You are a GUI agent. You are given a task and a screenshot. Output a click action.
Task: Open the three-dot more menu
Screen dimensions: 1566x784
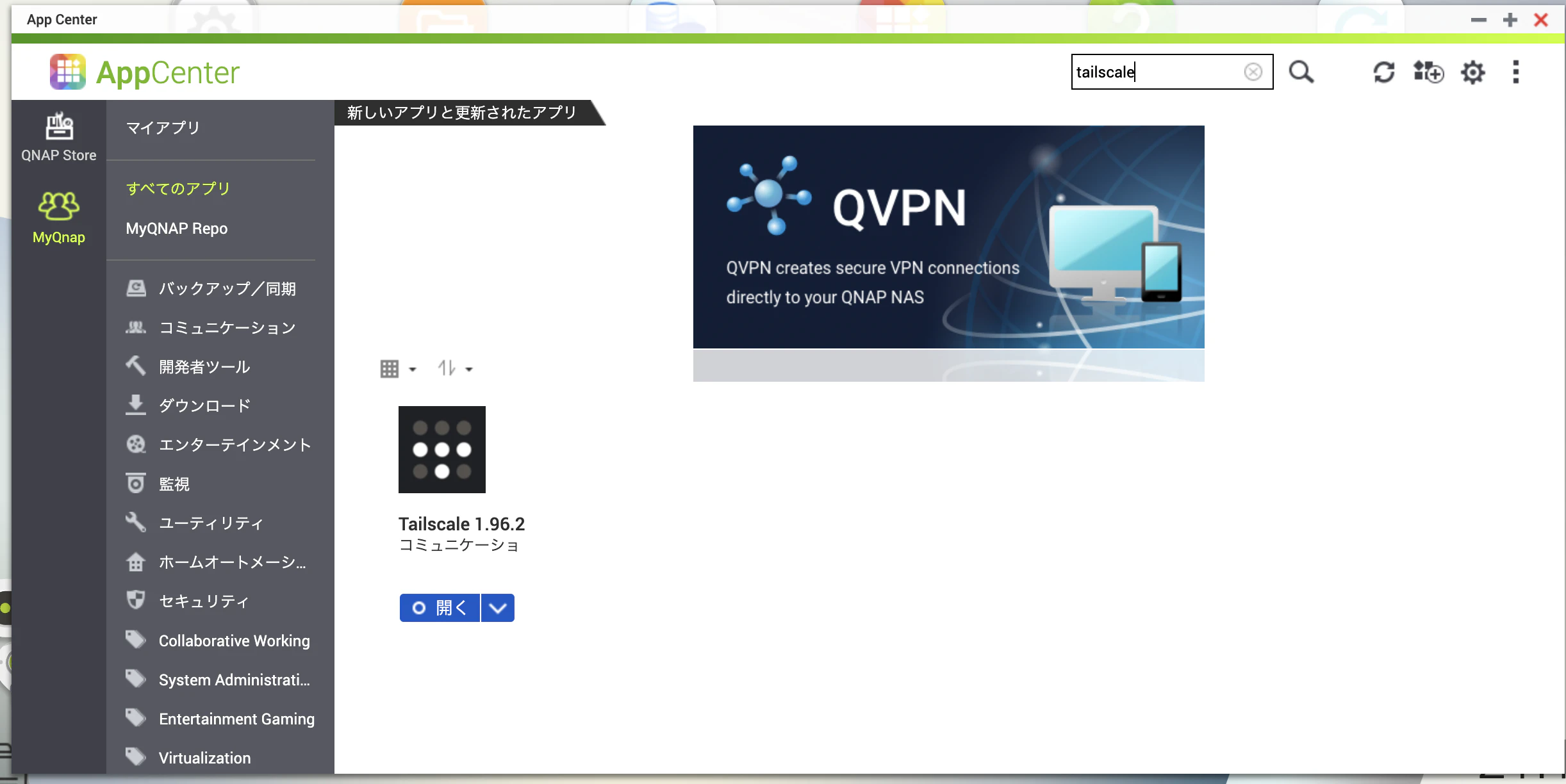[1516, 72]
